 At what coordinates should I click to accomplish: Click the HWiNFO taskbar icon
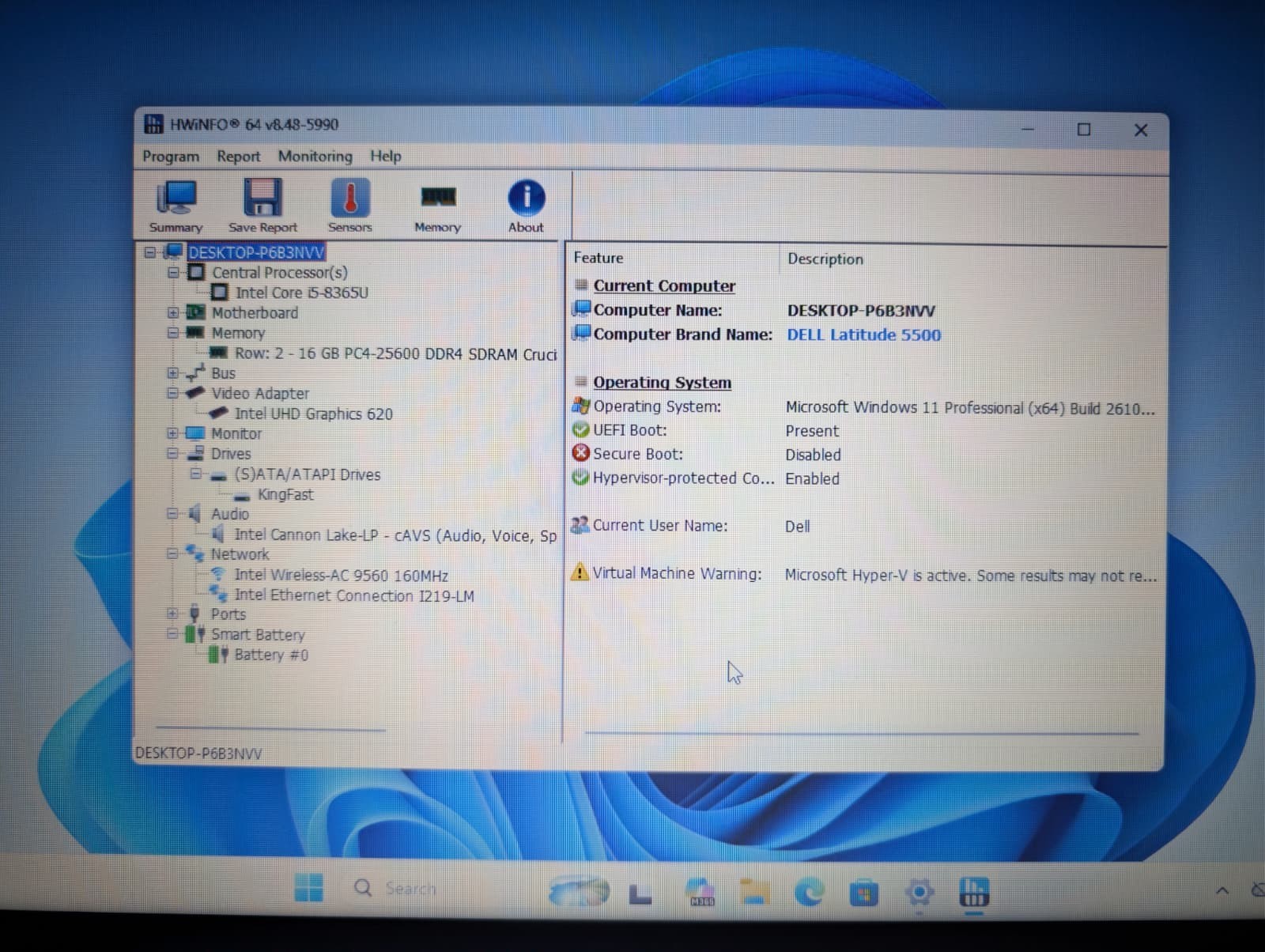tap(973, 893)
